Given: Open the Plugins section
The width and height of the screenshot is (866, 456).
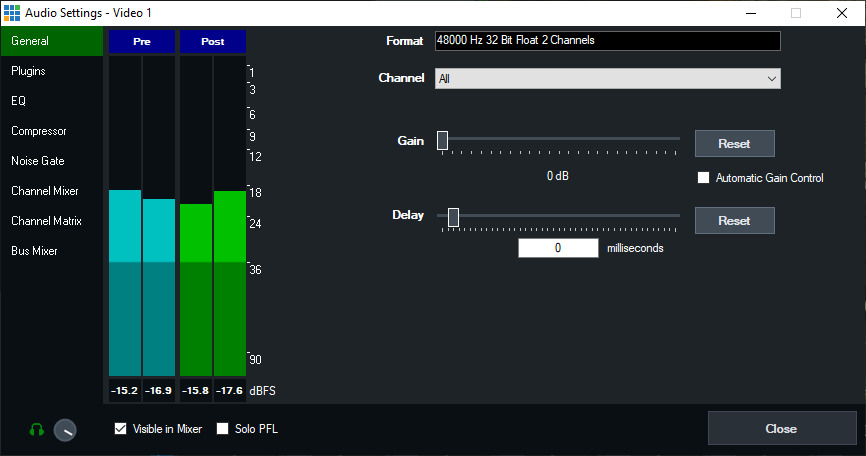Looking at the screenshot, I should (x=28, y=71).
